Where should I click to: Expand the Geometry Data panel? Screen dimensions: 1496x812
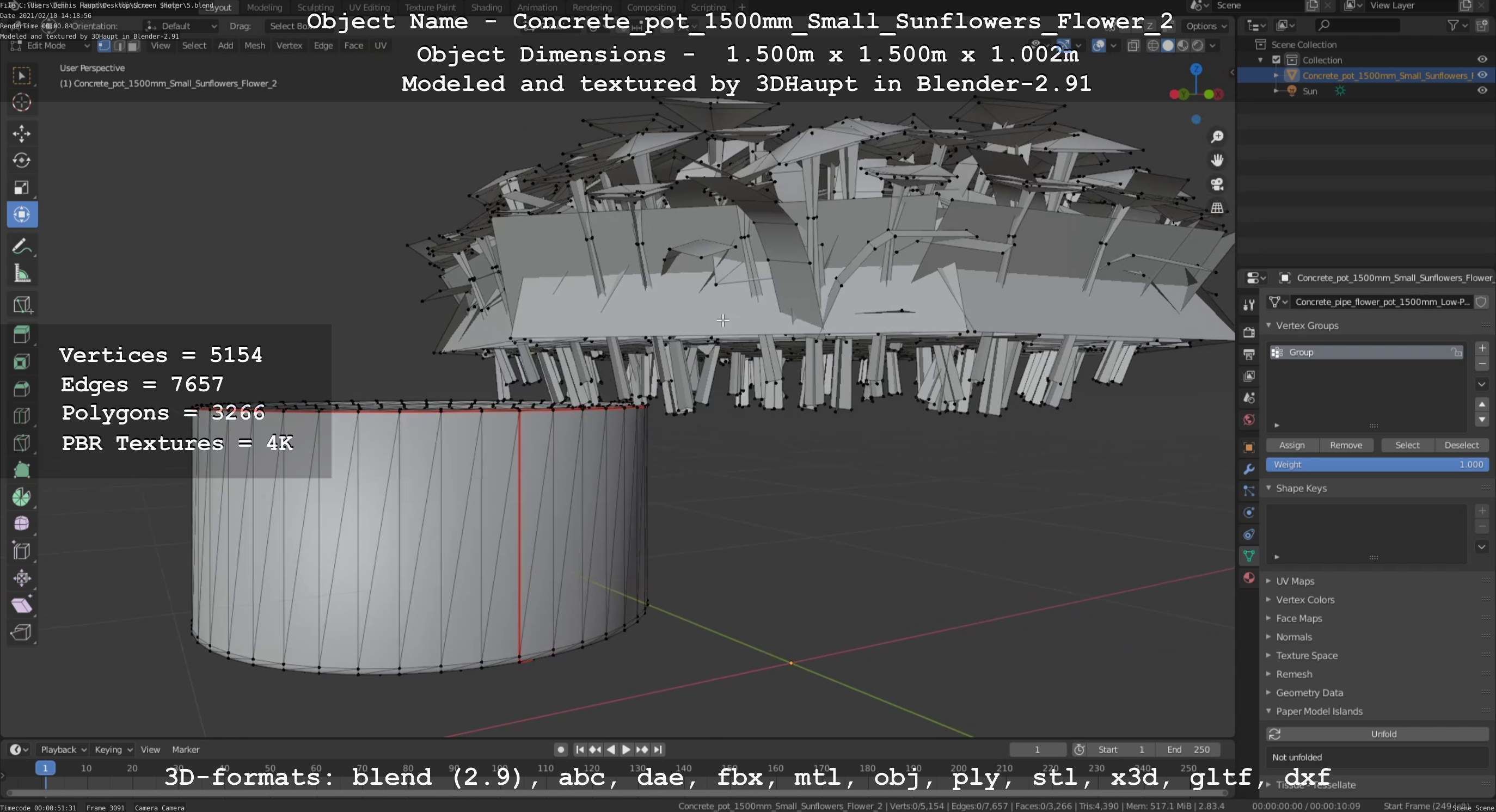tap(1309, 692)
